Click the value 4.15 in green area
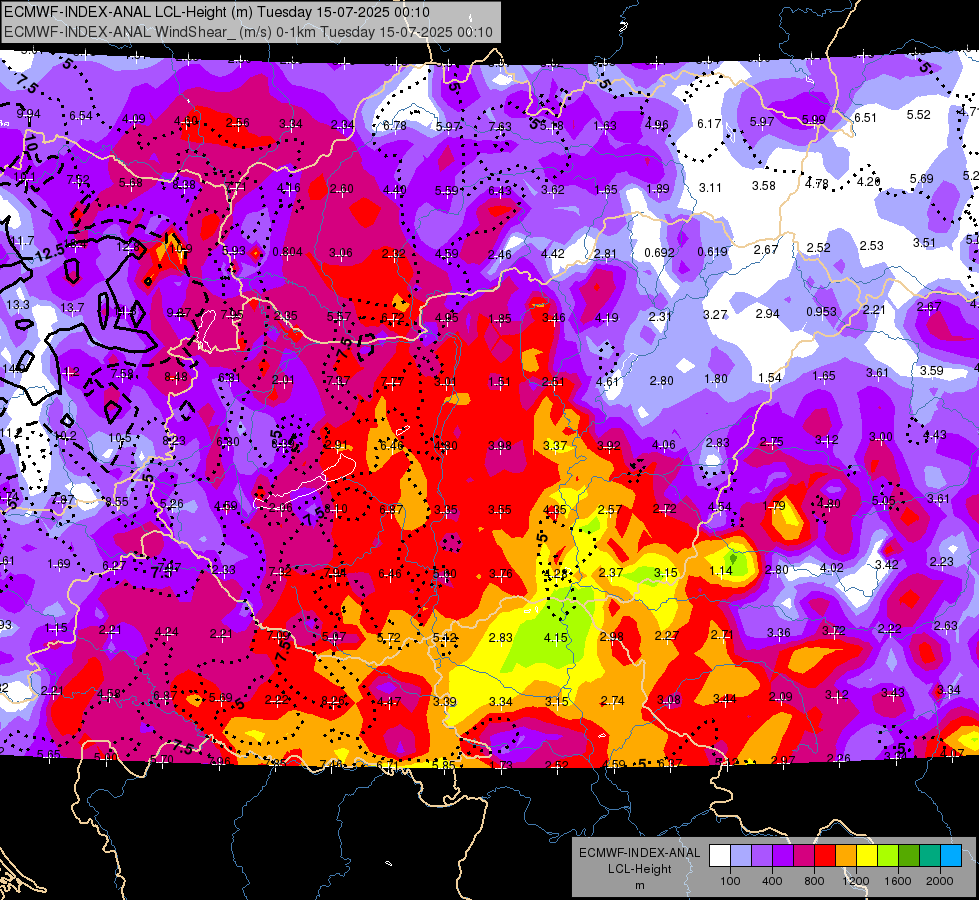This screenshot has height=900, width=979. [x=556, y=638]
